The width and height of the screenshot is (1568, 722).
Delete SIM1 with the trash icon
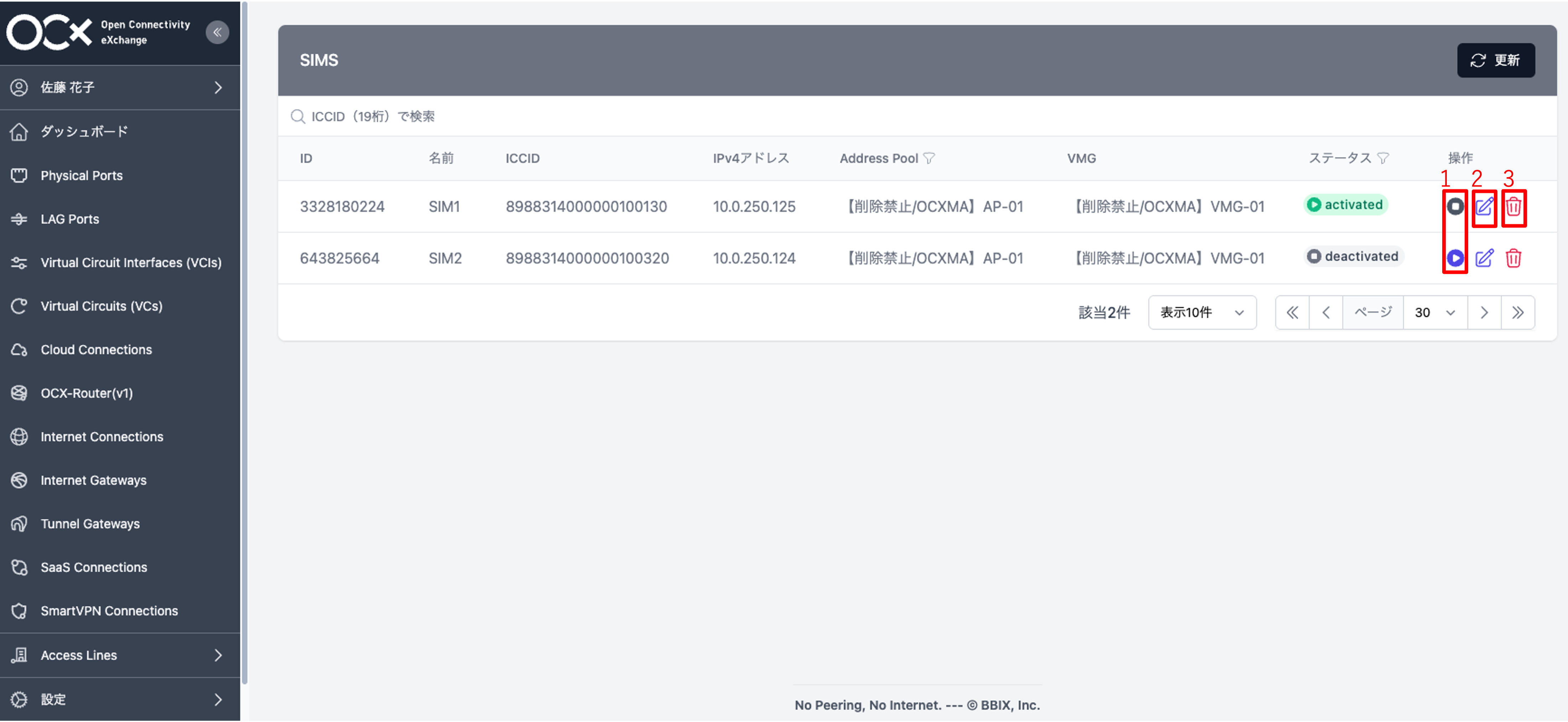point(1514,206)
